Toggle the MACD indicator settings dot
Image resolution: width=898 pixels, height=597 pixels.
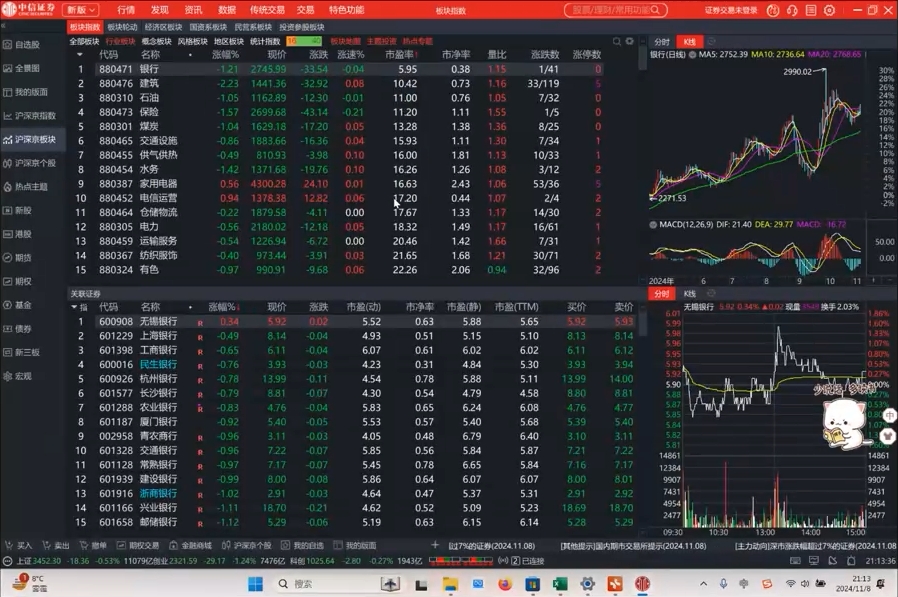coord(653,225)
